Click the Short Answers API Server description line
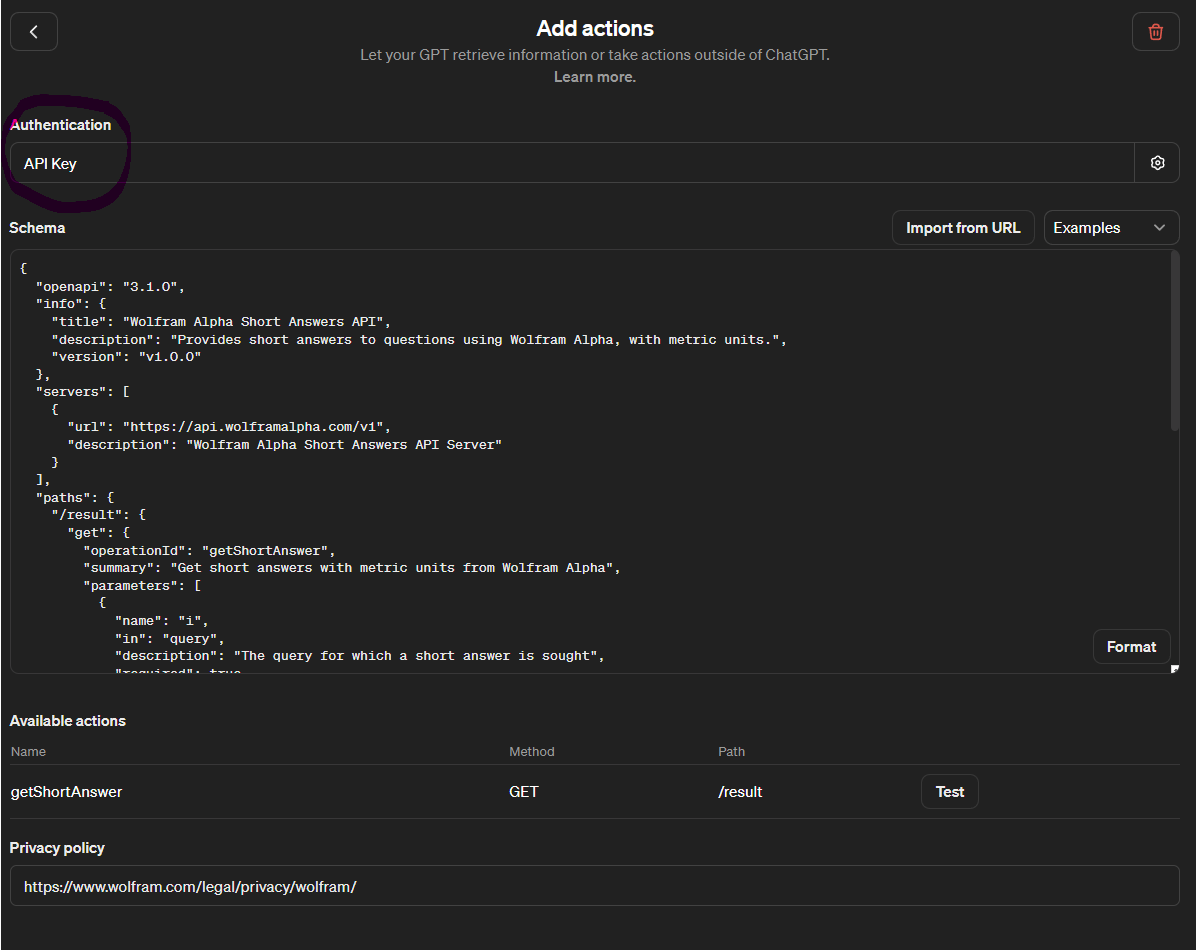This screenshot has height=950, width=1196. (x=285, y=445)
